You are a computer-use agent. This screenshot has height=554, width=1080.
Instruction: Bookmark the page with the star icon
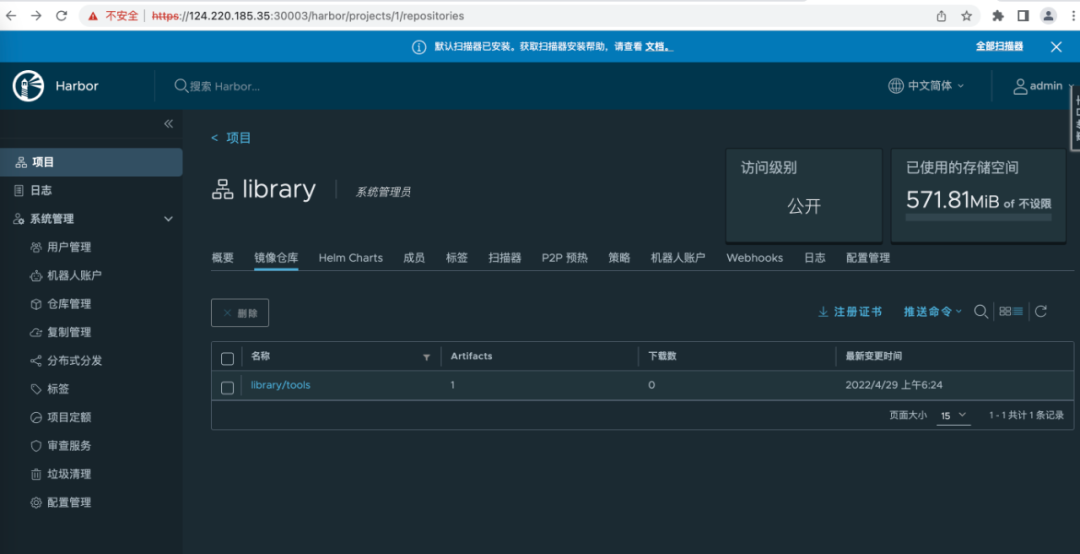[x=966, y=16]
